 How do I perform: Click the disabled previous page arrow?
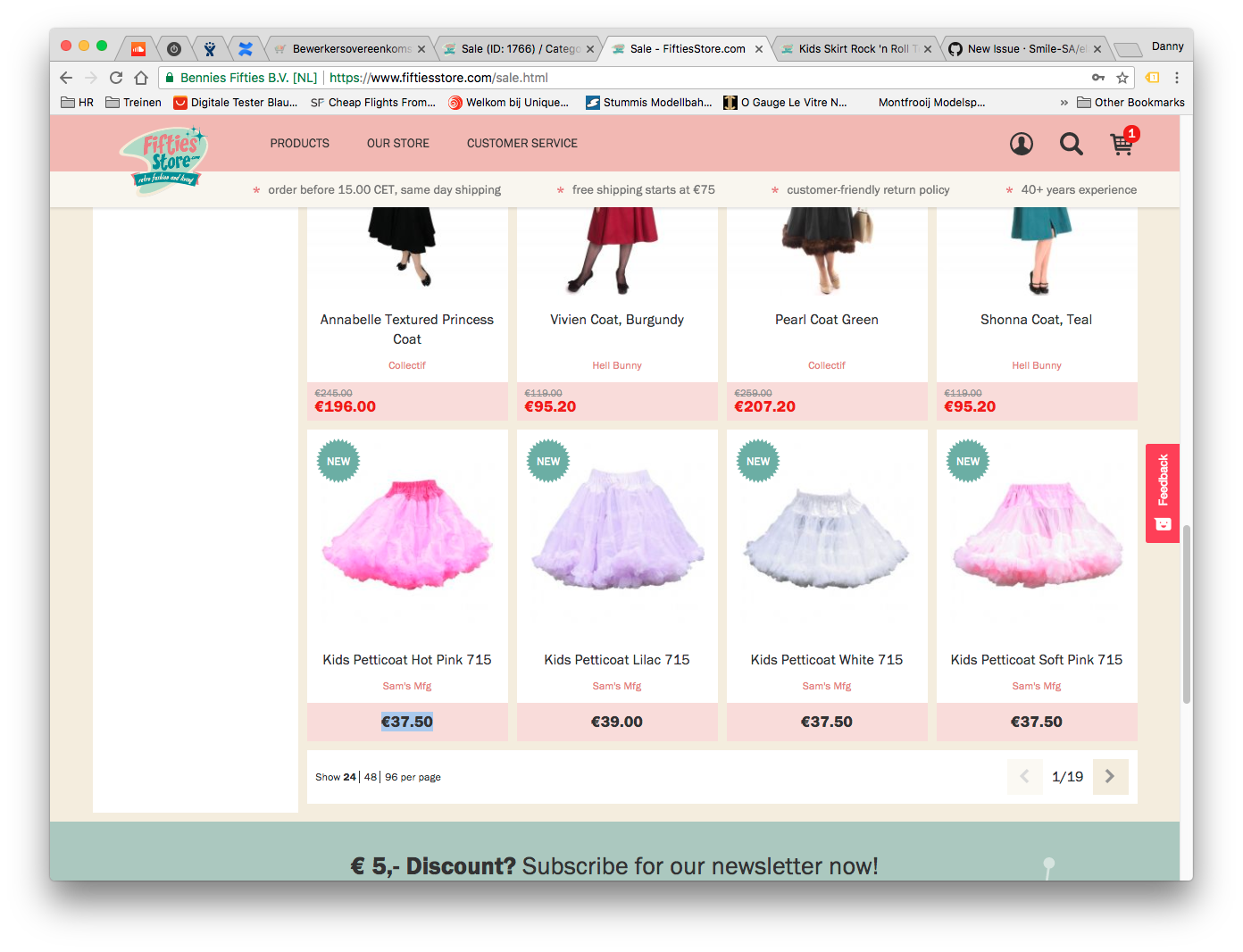pos(1024,777)
